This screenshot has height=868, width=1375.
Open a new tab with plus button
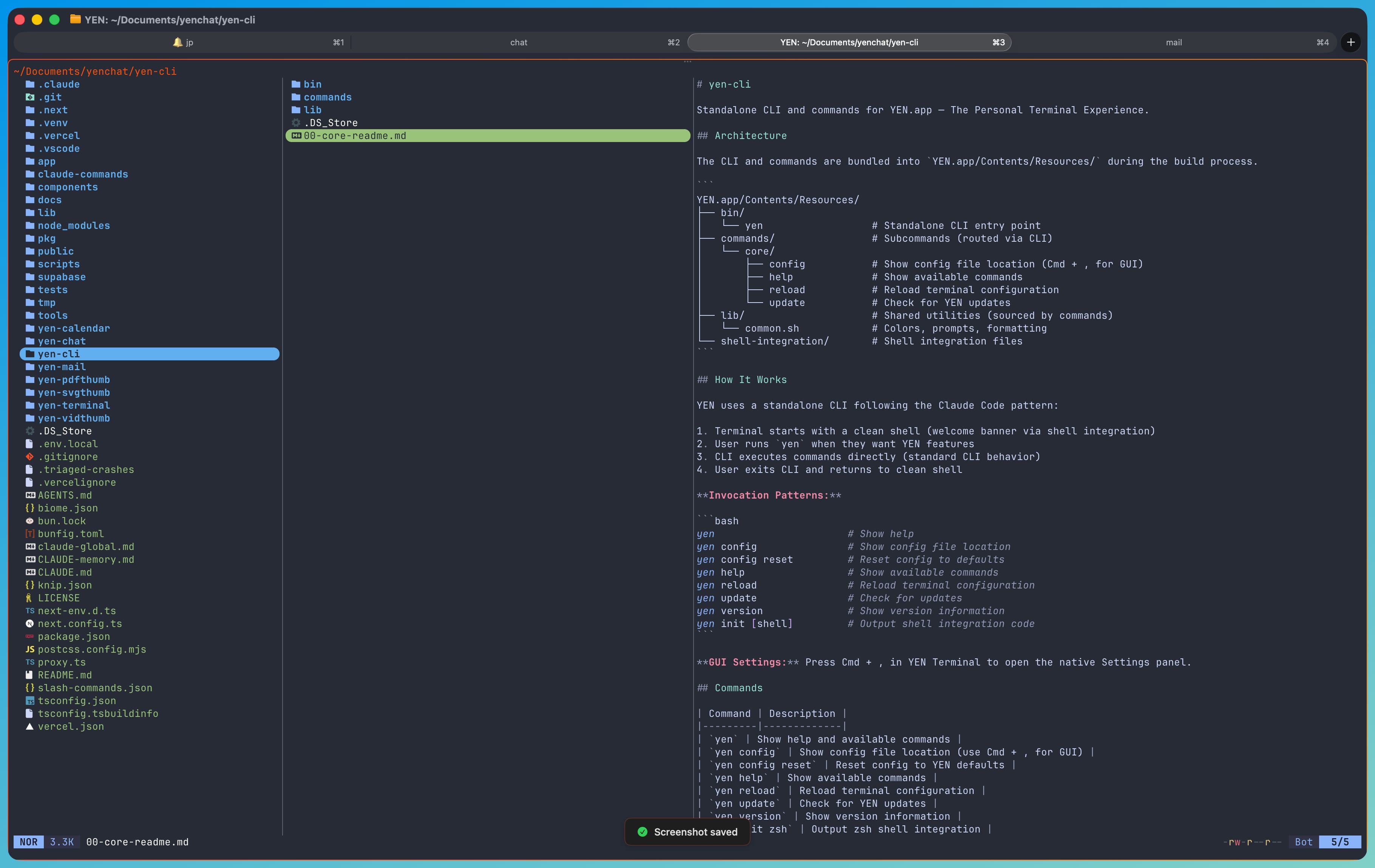[x=1350, y=42]
